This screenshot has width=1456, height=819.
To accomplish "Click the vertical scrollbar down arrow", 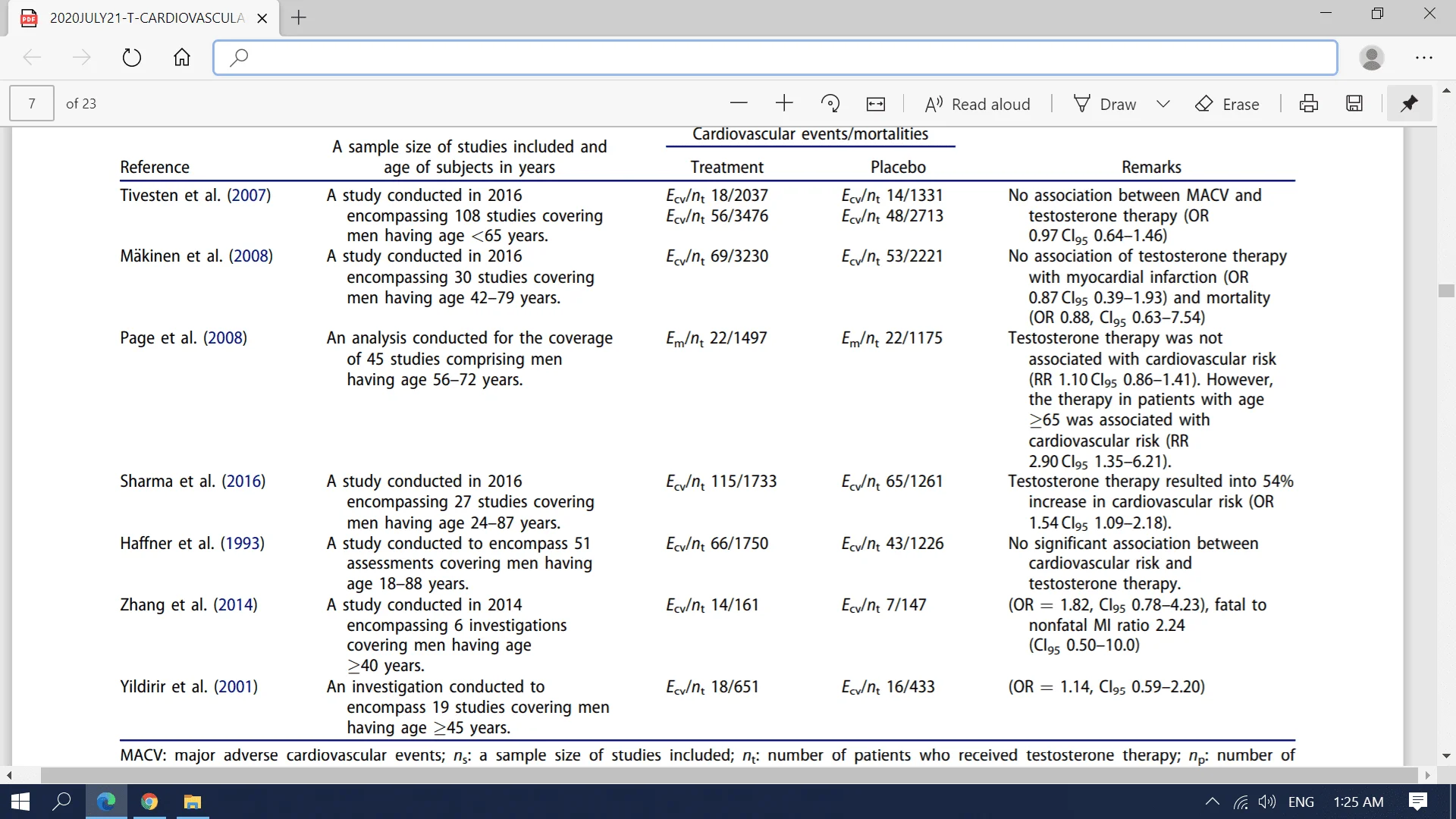I will [1446, 756].
